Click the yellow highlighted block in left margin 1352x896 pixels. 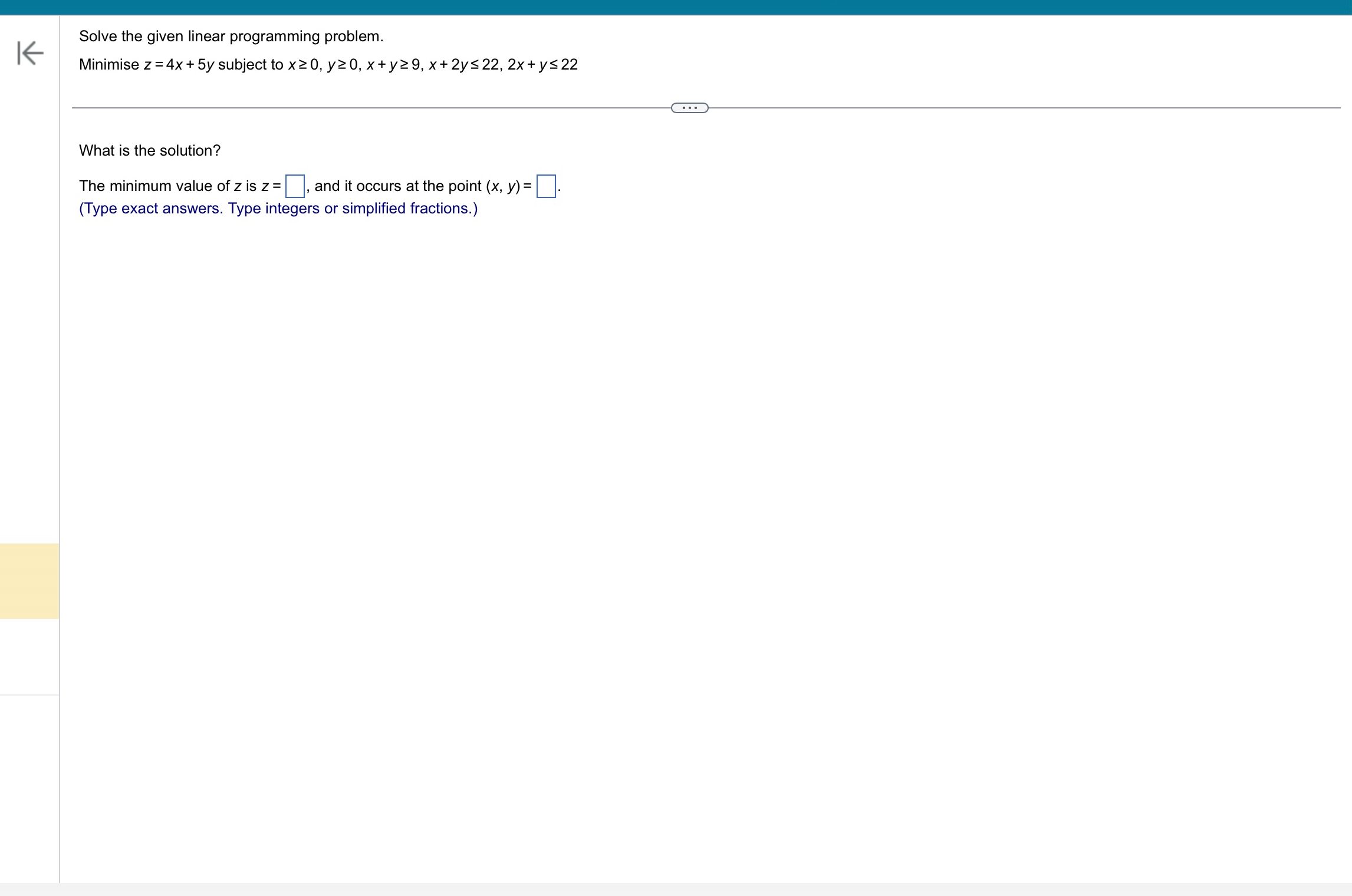[x=29, y=581]
